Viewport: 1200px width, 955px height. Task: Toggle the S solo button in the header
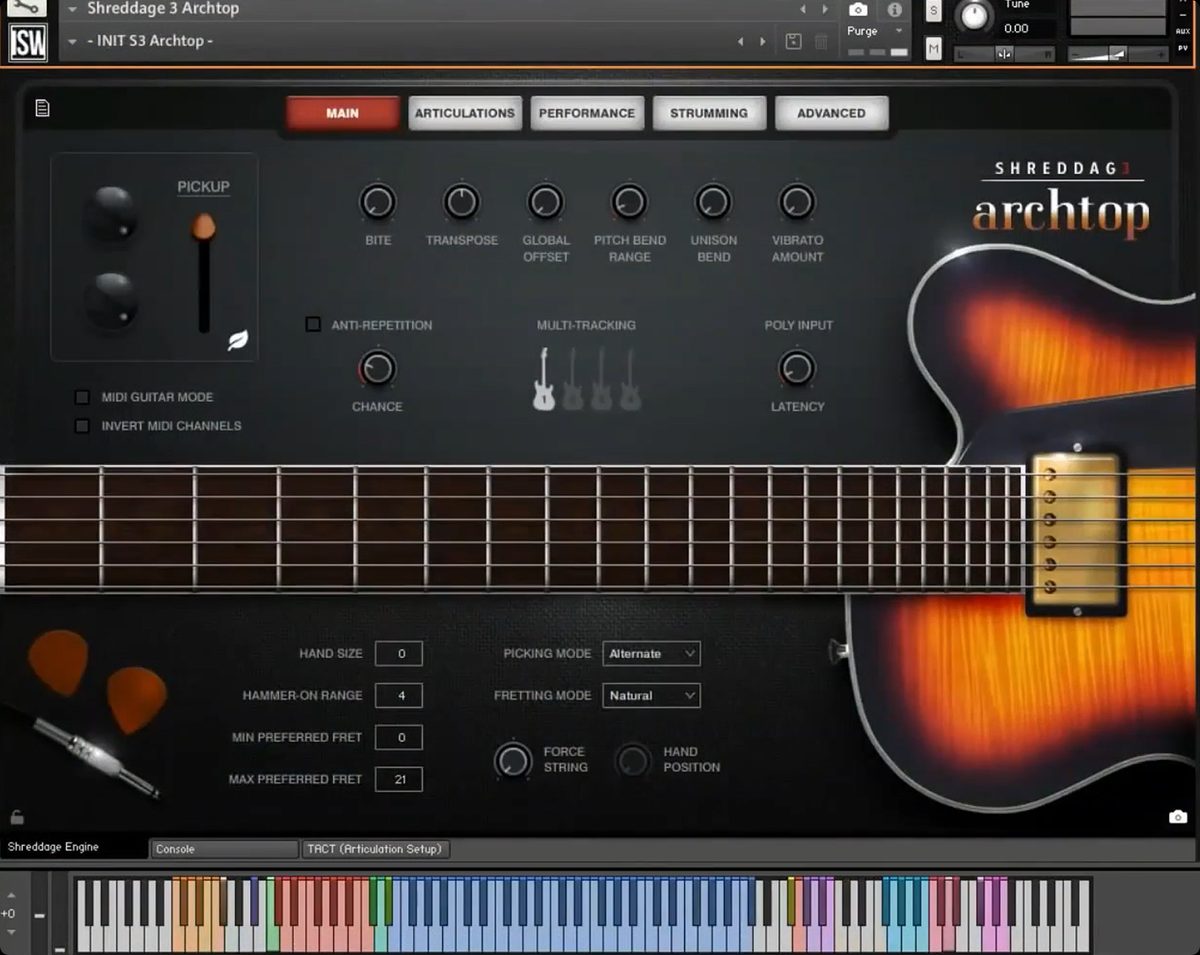pyautogui.click(x=933, y=11)
